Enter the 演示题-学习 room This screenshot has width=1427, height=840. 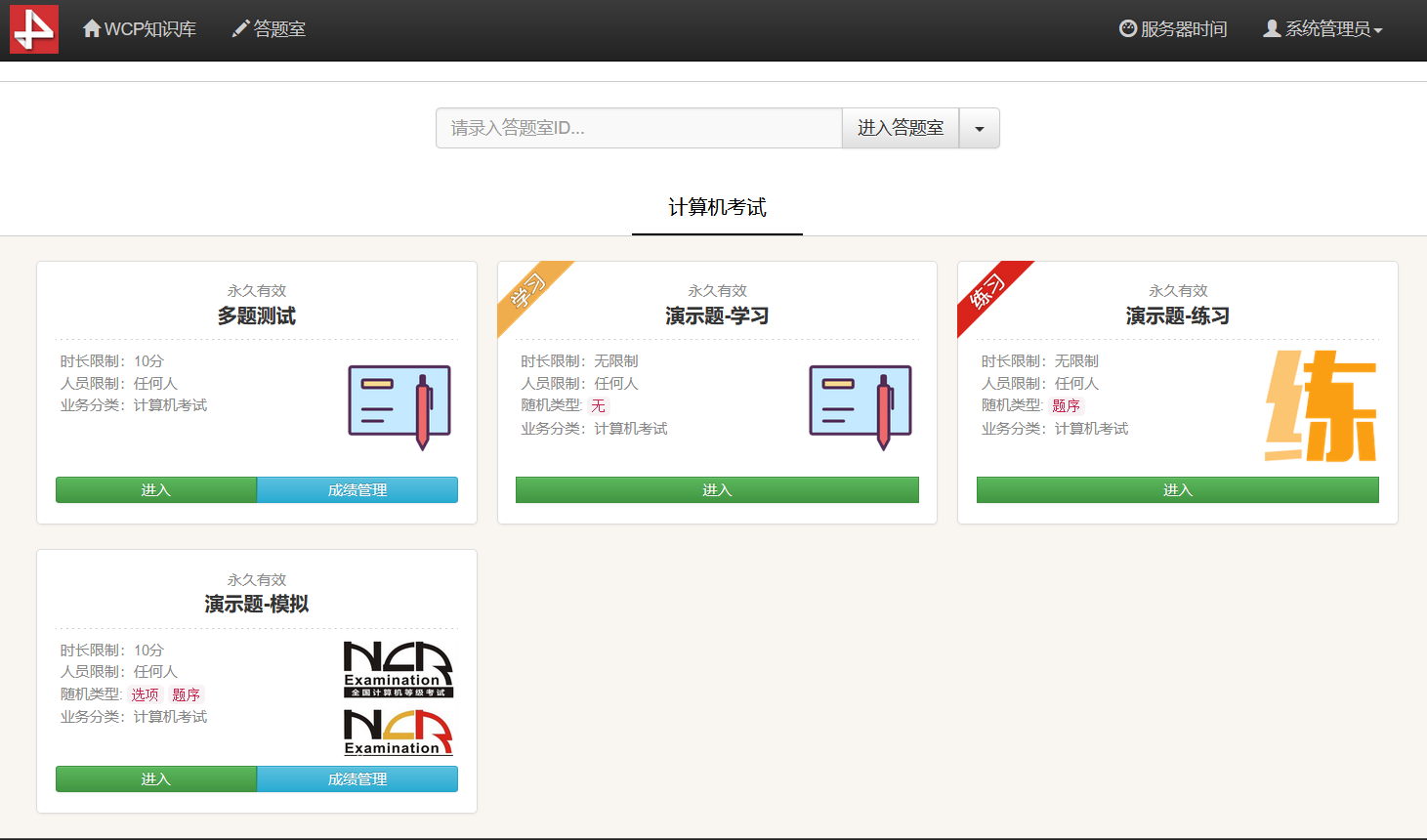[x=717, y=490]
